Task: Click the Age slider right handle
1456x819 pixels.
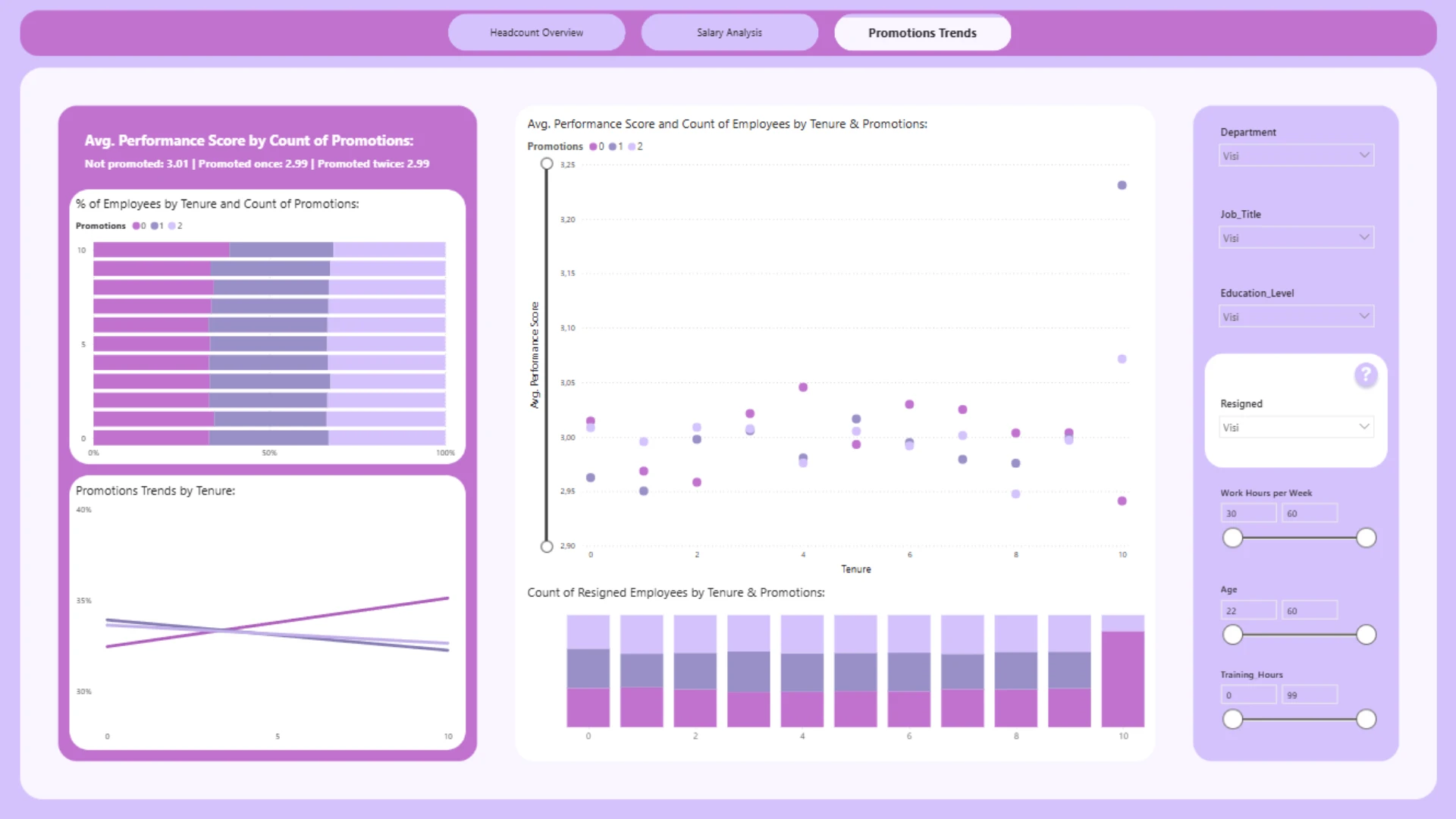Action: click(x=1366, y=635)
